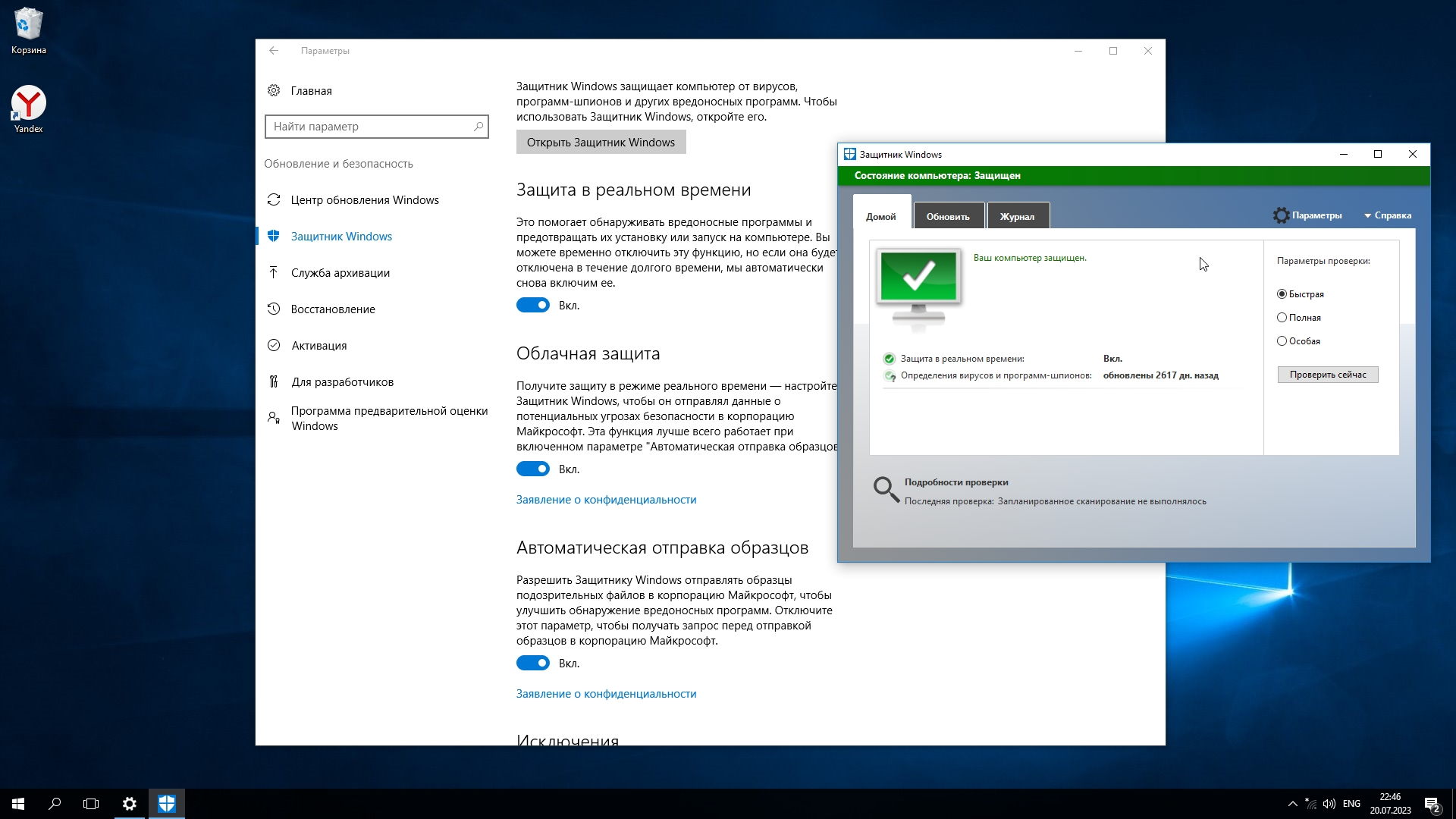
Task: Open the Журнал tab
Action: coord(1017,217)
